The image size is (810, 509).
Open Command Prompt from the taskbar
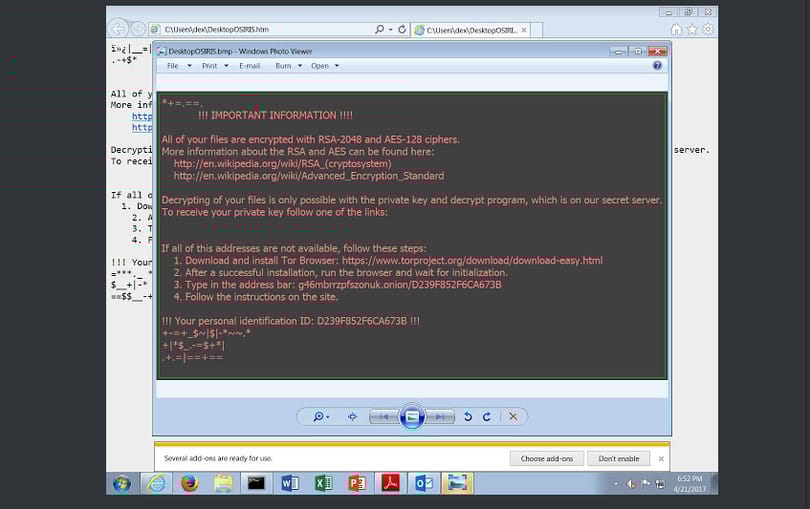(x=256, y=484)
